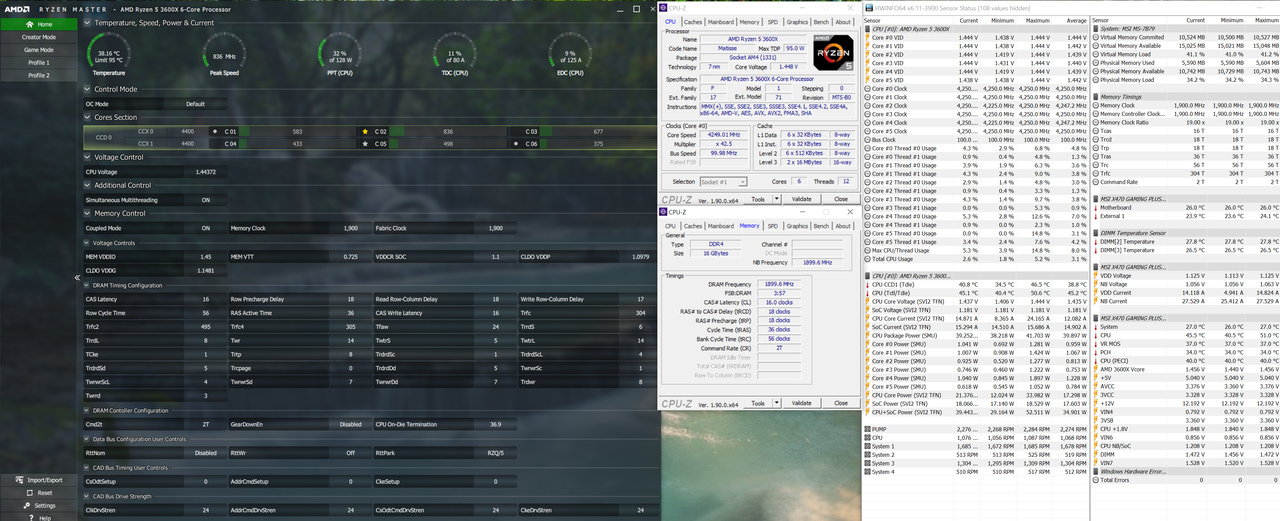
Task: Collapse the Ryzen Master sidebar with double chevron
Action: (77, 278)
